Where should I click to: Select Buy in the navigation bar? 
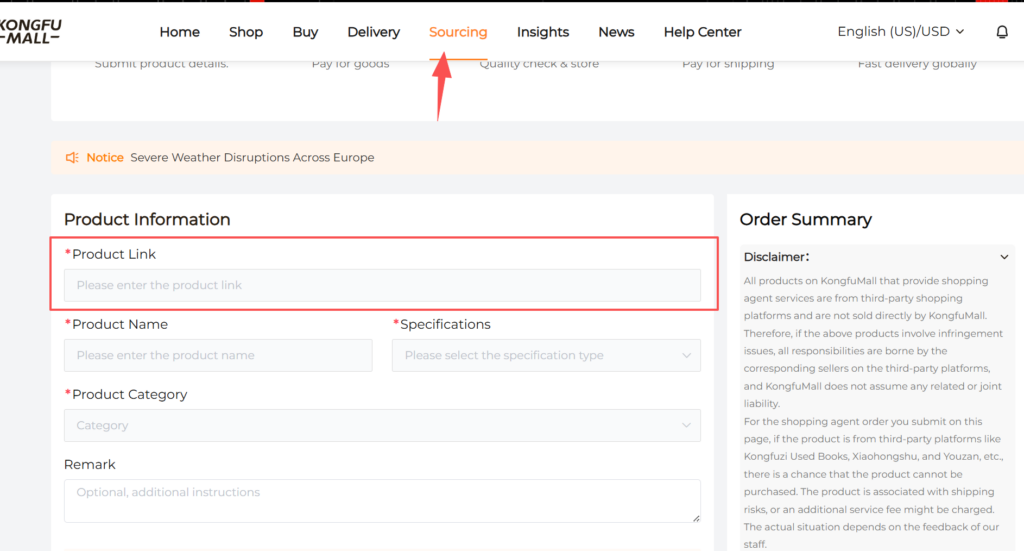(305, 32)
